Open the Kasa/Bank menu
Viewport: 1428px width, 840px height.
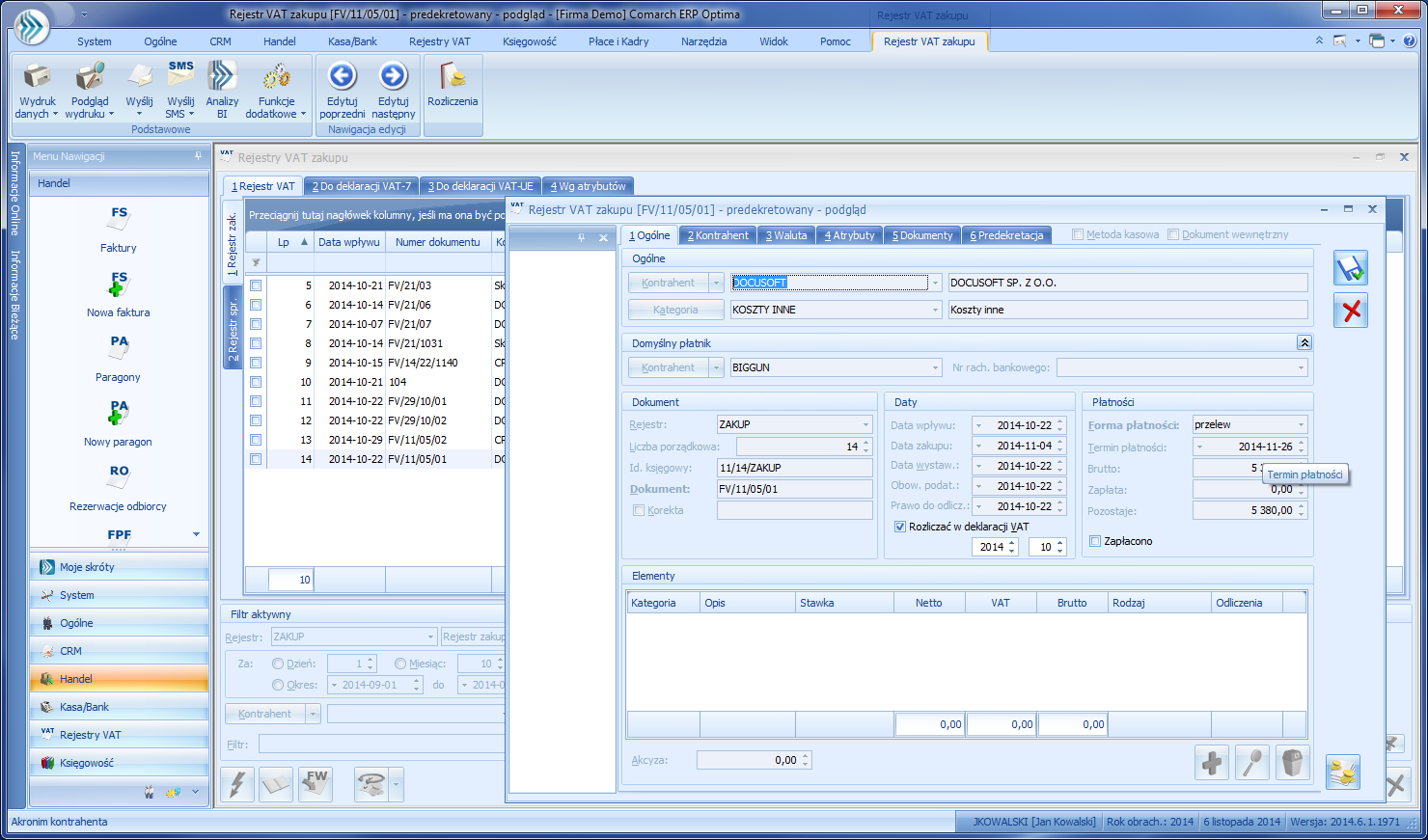pos(352,41)
